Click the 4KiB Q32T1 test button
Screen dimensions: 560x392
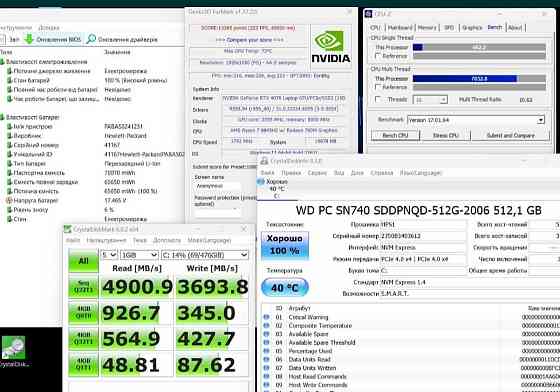point(83,338)
